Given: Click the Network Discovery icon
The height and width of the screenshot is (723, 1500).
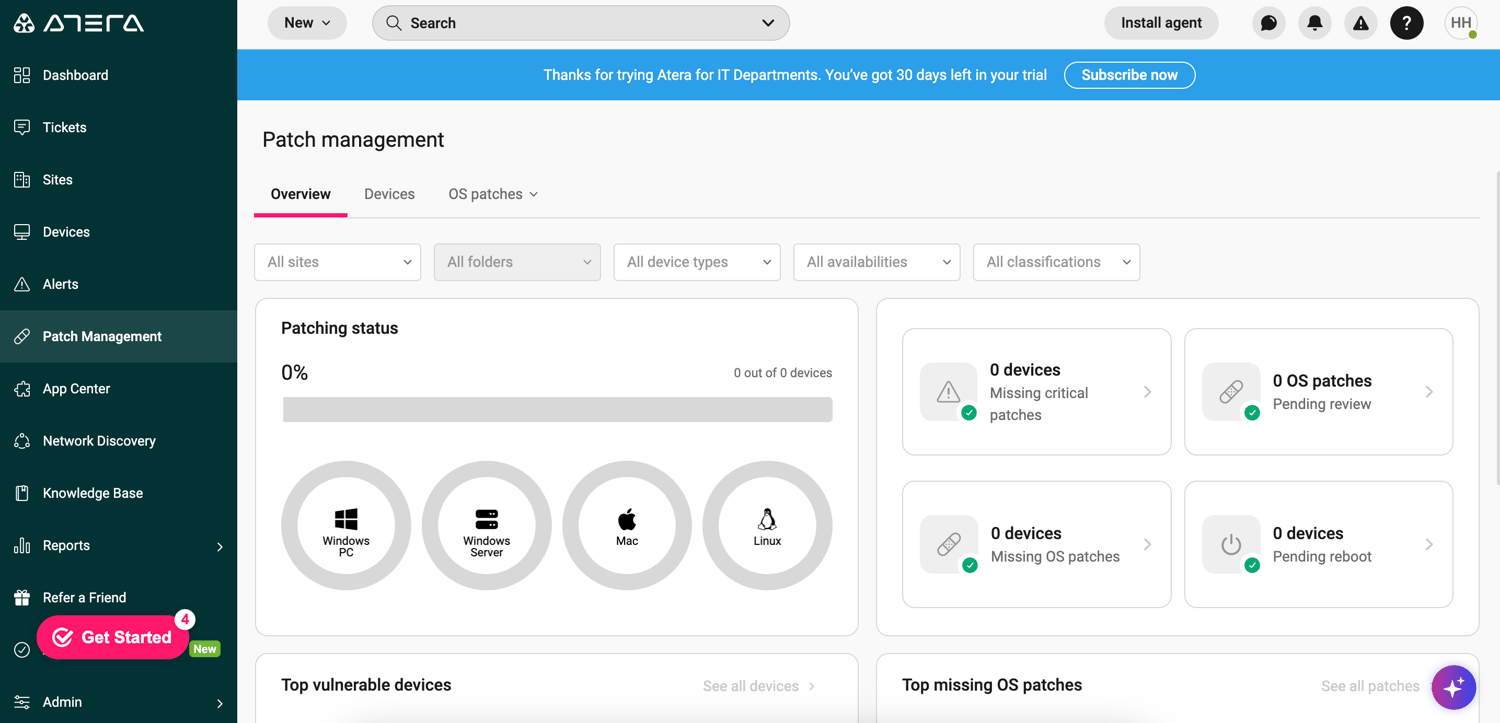Looking at the screenshot, I should 22,441.
